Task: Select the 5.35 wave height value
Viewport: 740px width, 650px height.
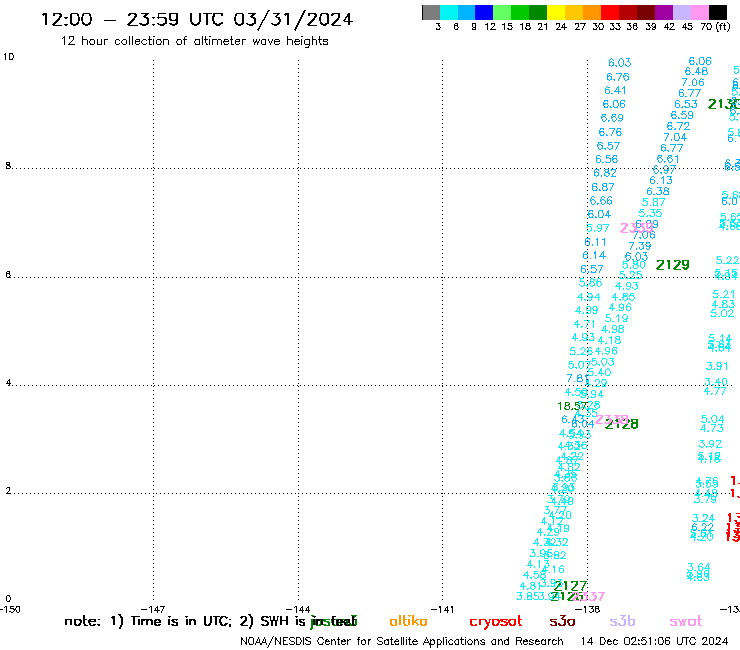Action: [650, 213]
